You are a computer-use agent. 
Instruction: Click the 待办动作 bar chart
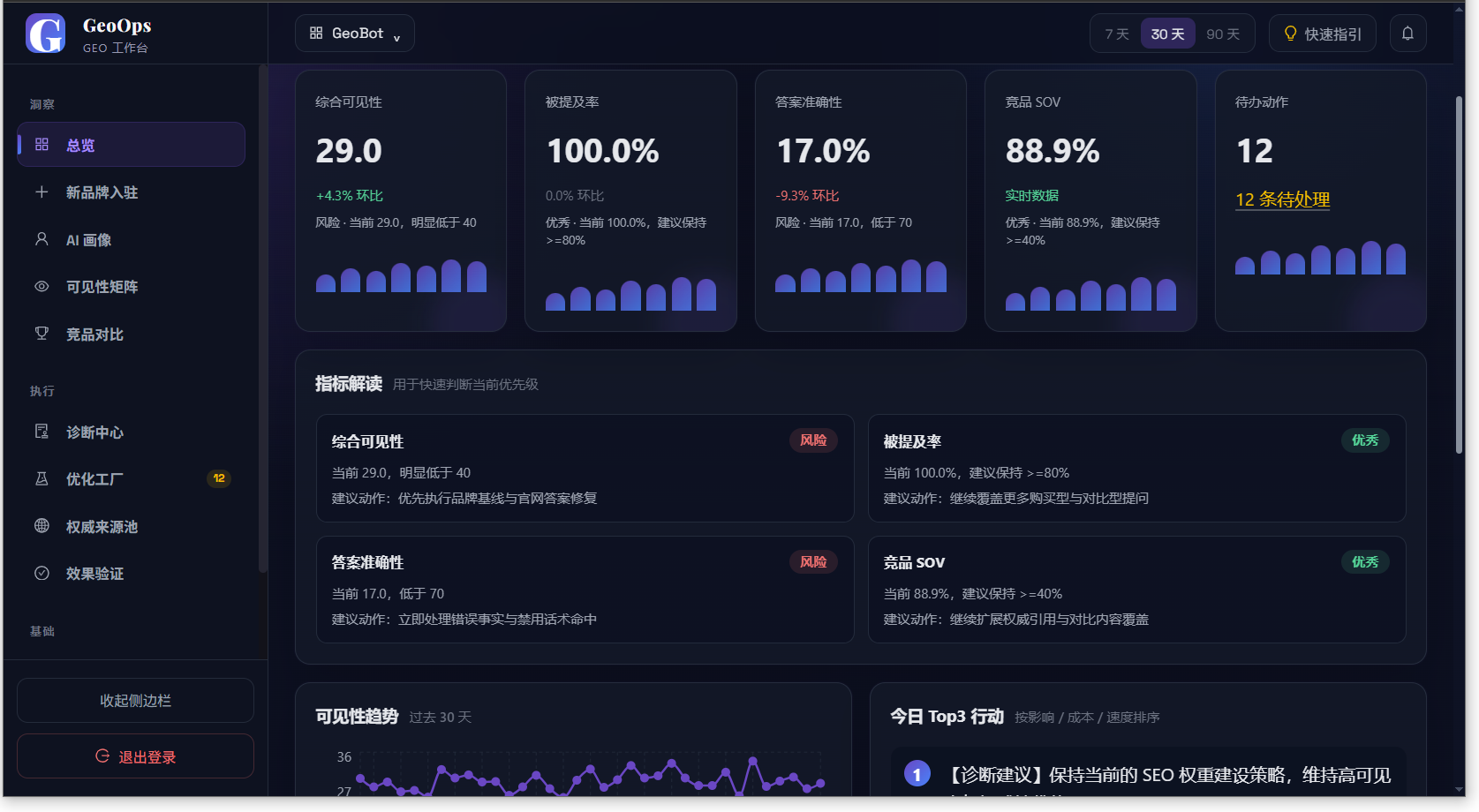click(x=1320, y=258)
